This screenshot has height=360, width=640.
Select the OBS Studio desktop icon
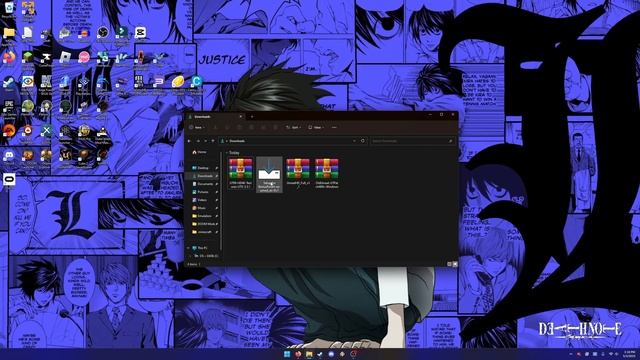pyautogui.click(x=103, y=33)
